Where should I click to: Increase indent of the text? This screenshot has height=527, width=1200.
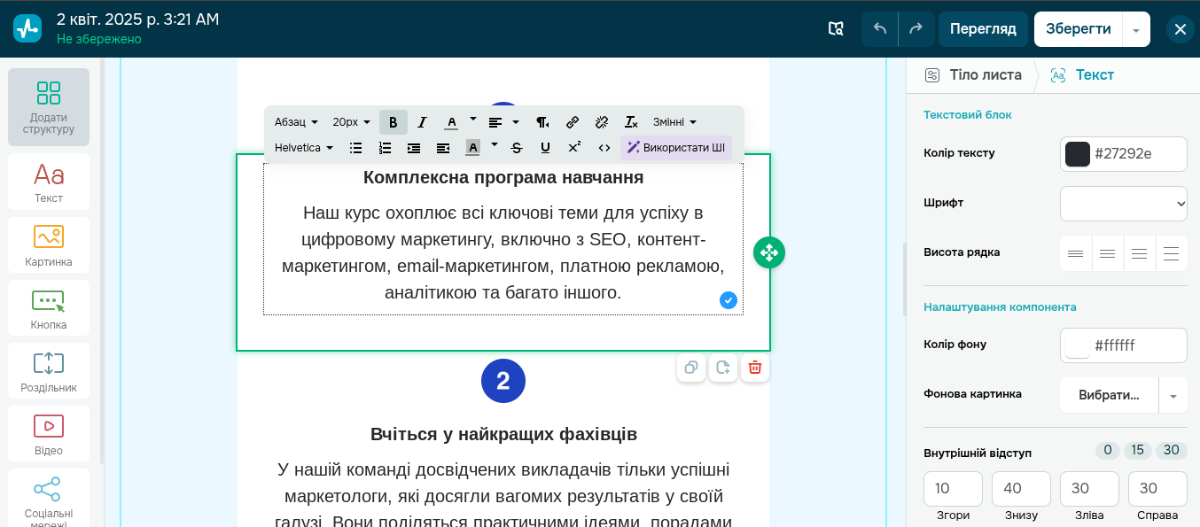(x=414, y=147)
